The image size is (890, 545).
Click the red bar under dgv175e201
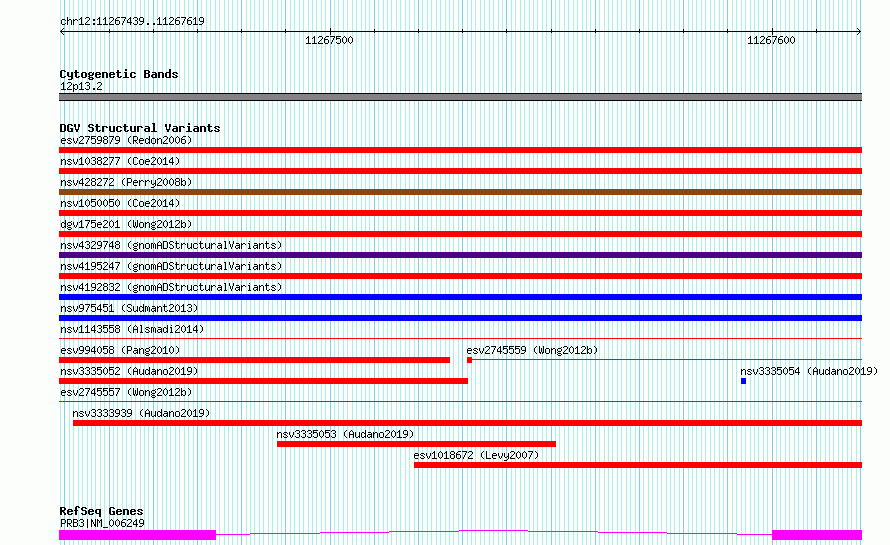pyautogui.click(x=460, y=234)
